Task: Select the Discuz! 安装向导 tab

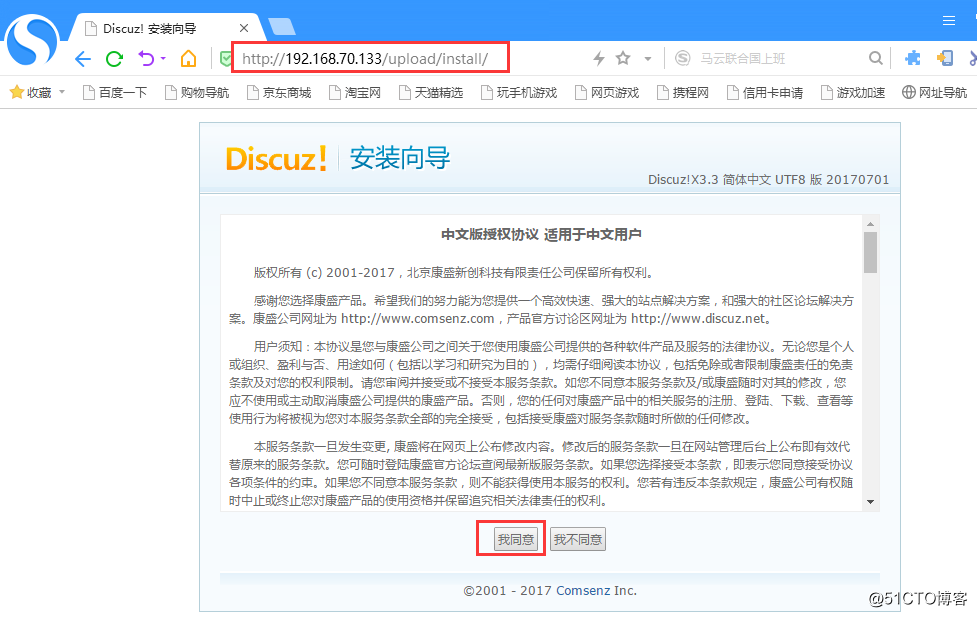Action: point(165,28)
